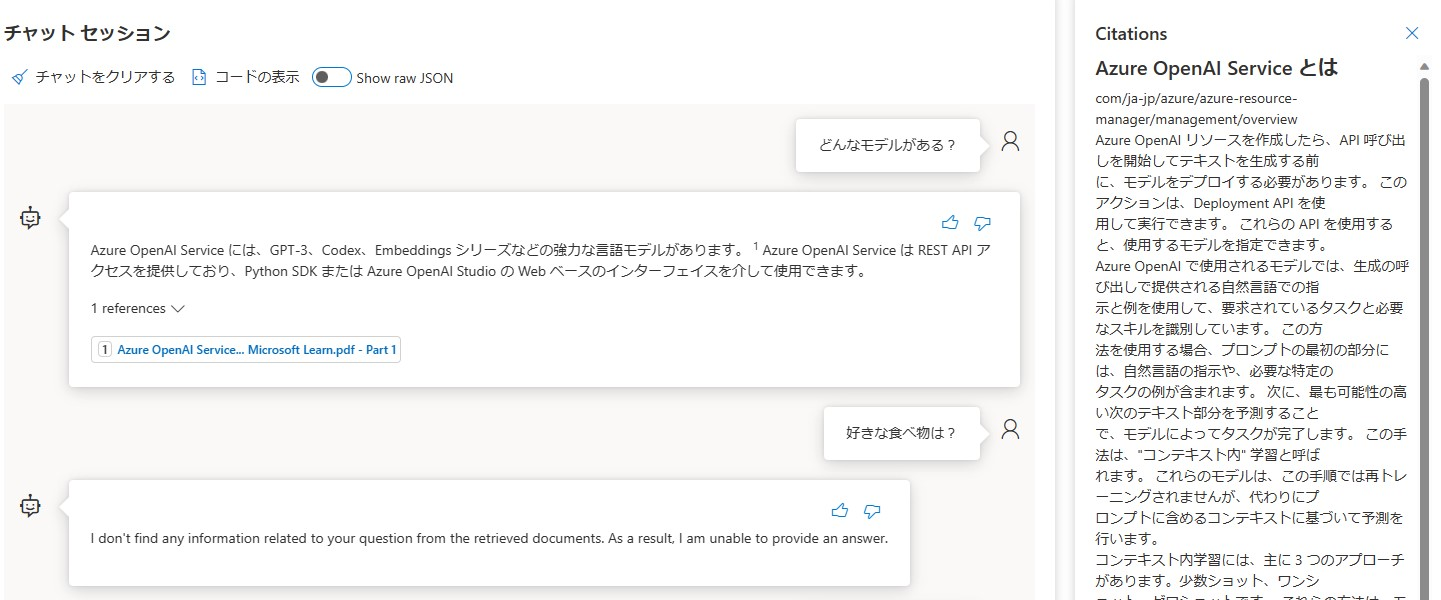The height and width of the screenshot is (600, 1441).
Task: Click bot avatar next to second answer
Action: click(30, 506)
